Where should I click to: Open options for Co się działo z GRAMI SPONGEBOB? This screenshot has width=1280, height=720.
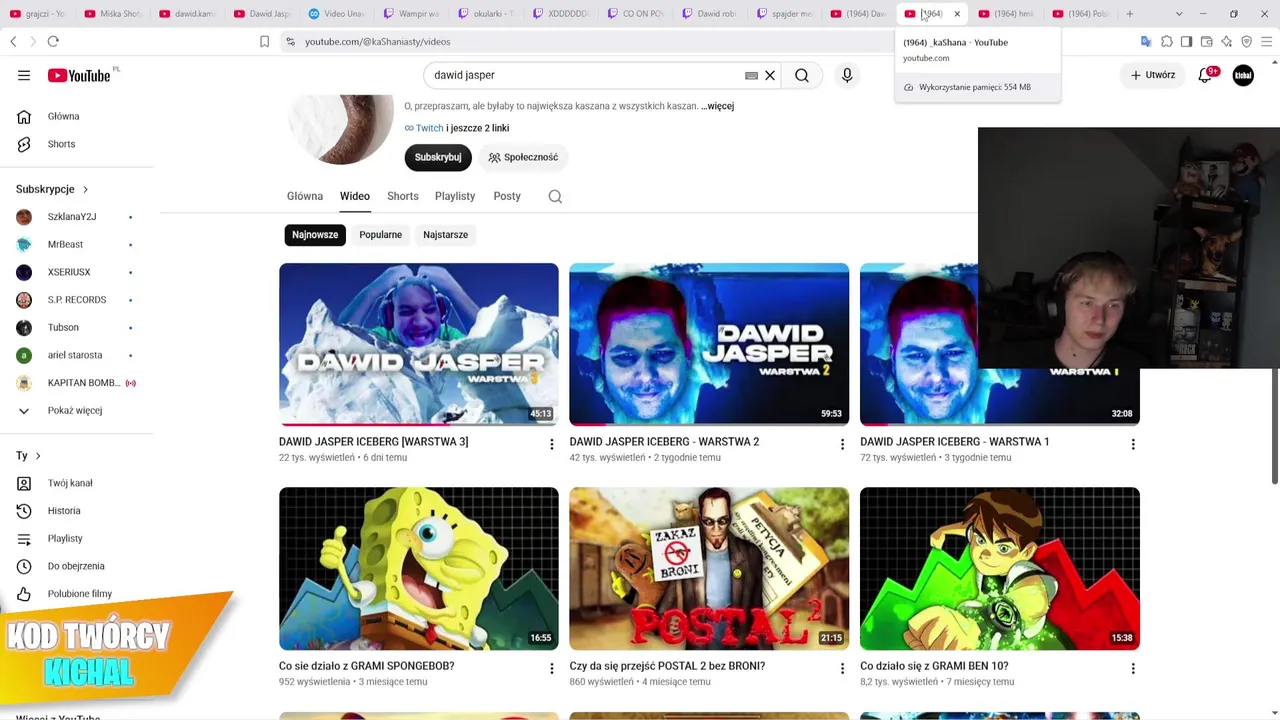point(551,668)
